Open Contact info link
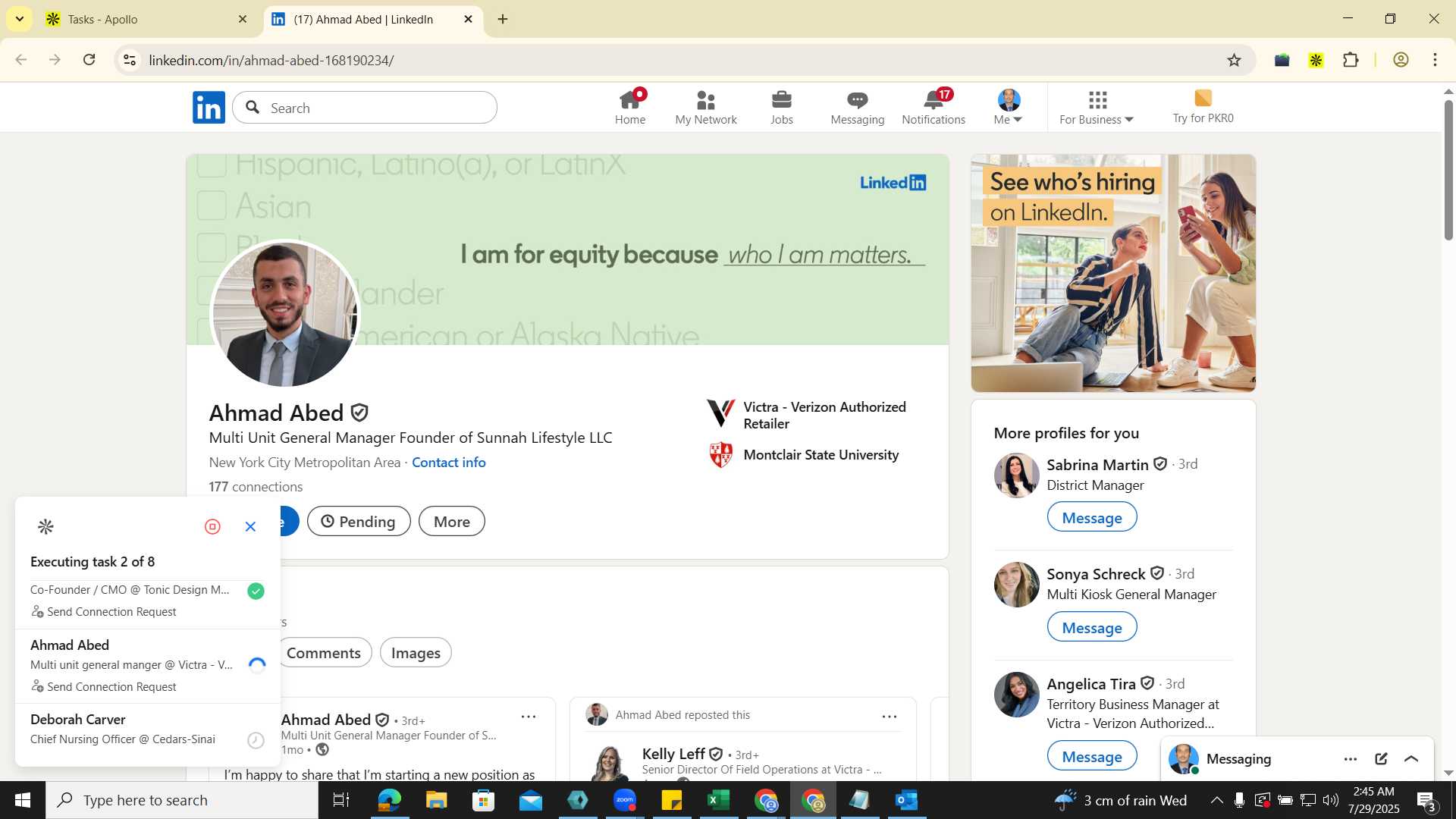The width and height of the screenshot is (1456, 819). click(449, 462)
